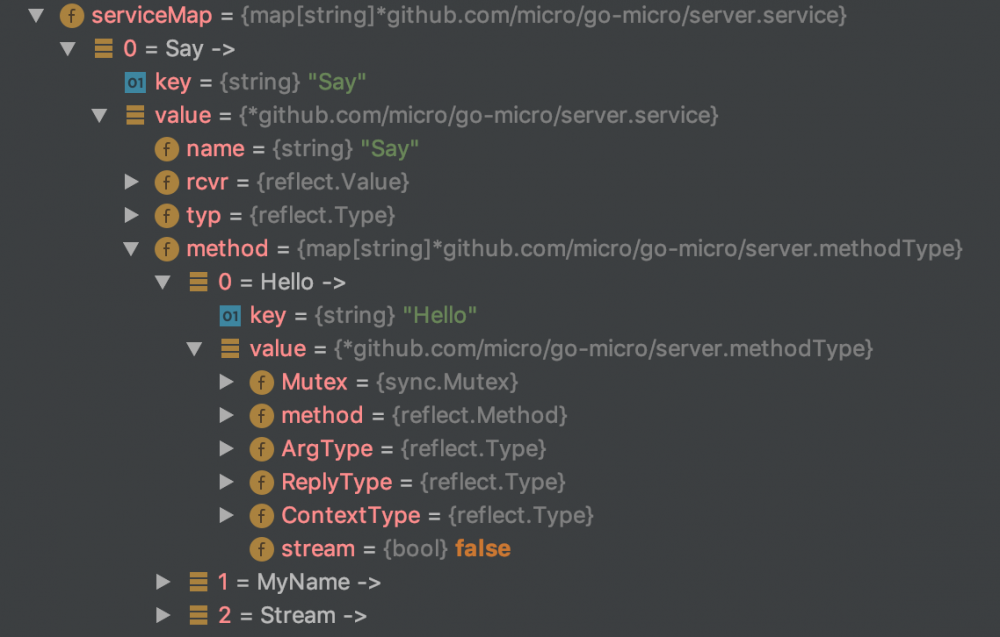Expand the 1 = MyName entry
The width and height of the screenshot is (1000, 637).
(x=163, y=582)
